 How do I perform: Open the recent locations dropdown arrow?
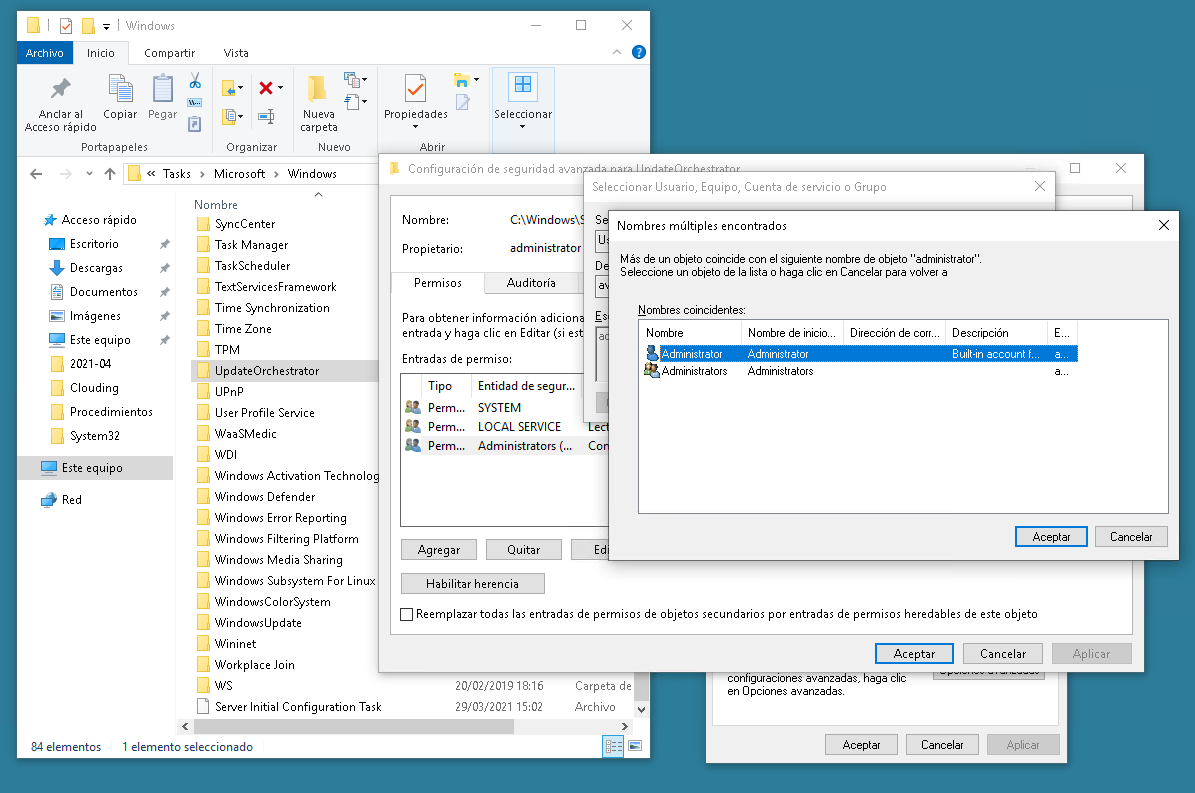click(89, 174)
